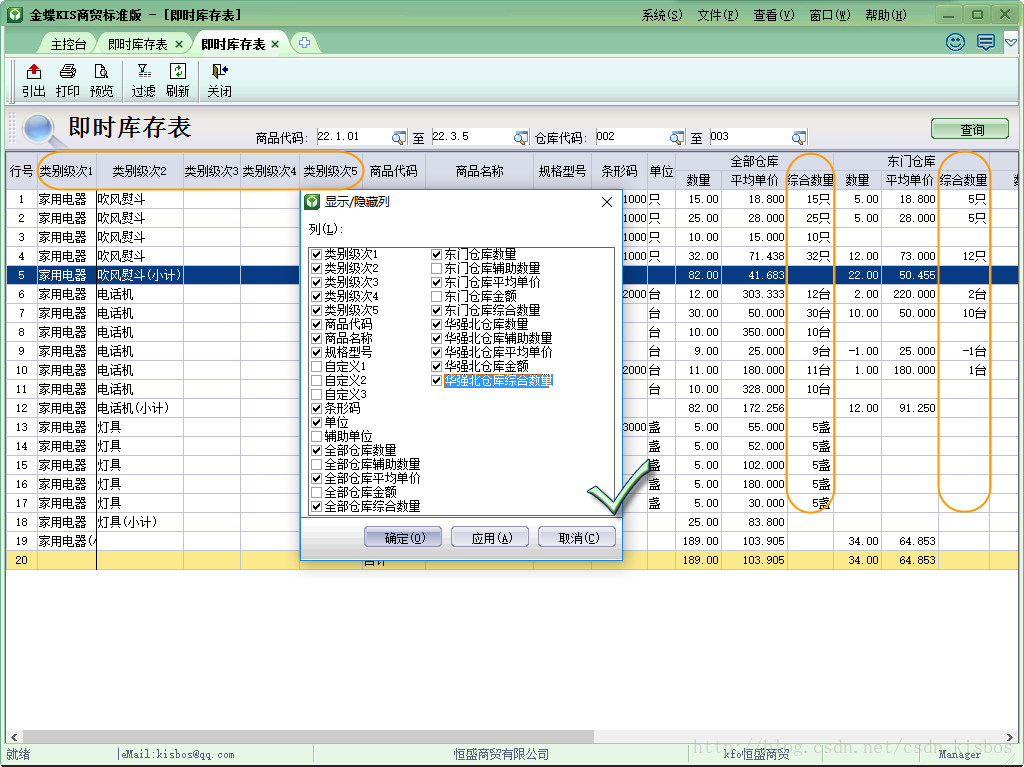
Task: Uncheck 华强北仓库综合数量 checkbox
Action: pyautogui.click(x=436, y=380)
